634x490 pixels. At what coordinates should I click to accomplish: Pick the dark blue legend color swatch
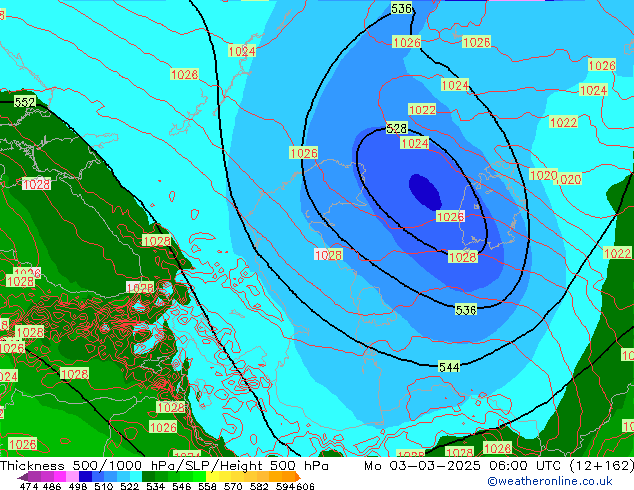[85, 476]
